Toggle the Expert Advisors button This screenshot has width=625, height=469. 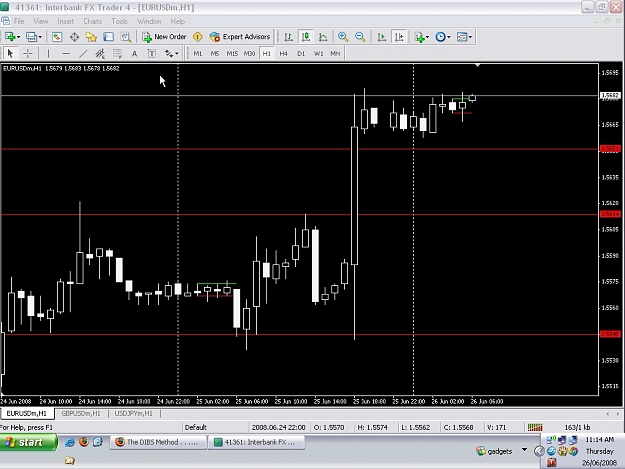[x=240, y=37]
